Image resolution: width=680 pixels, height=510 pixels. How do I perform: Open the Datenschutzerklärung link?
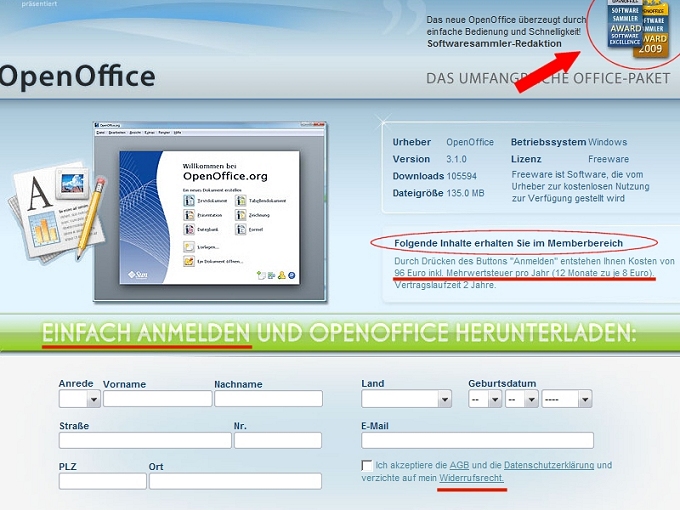[x=549, y=465]
